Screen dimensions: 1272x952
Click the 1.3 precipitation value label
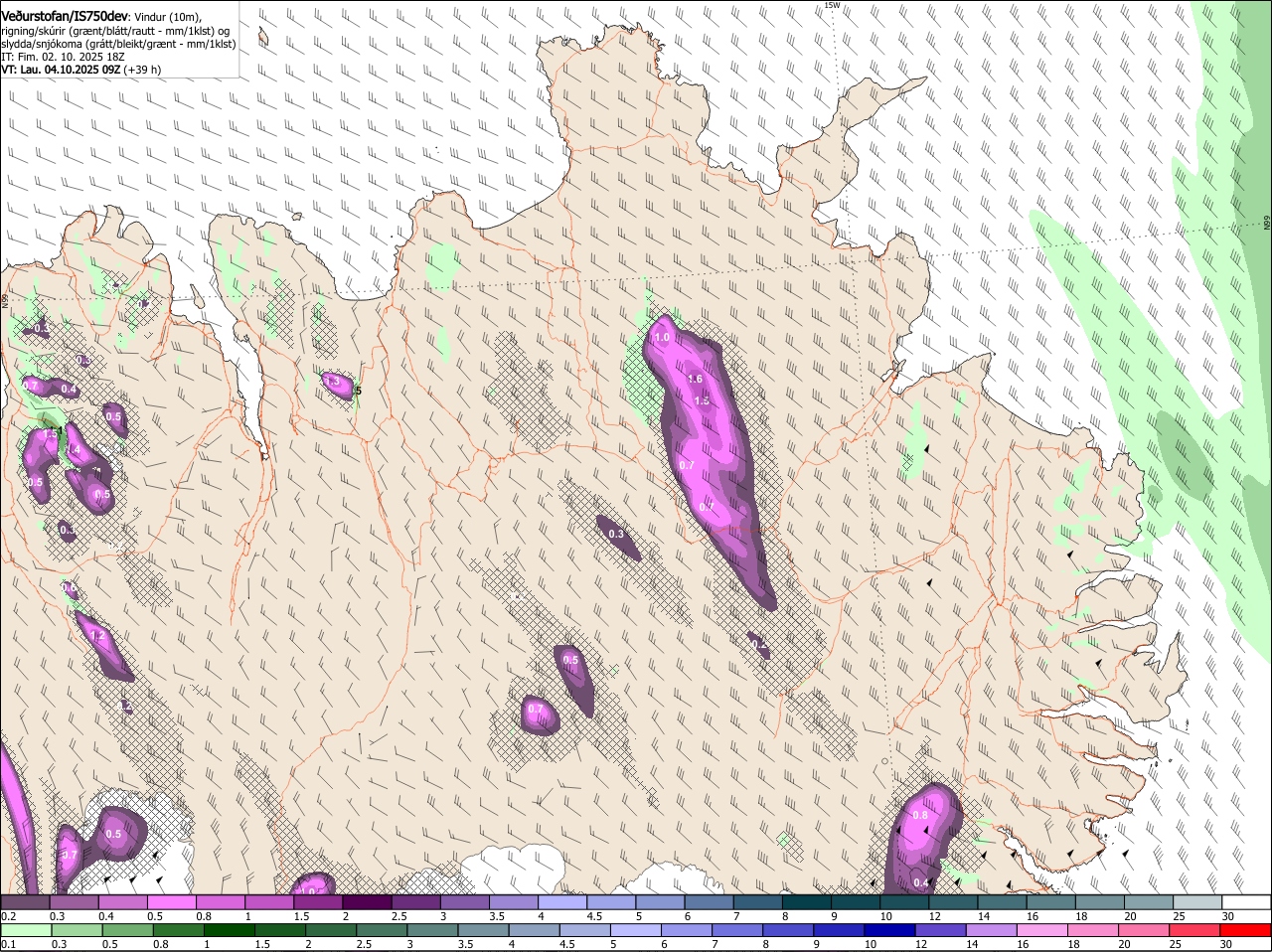tap(333, 382)
